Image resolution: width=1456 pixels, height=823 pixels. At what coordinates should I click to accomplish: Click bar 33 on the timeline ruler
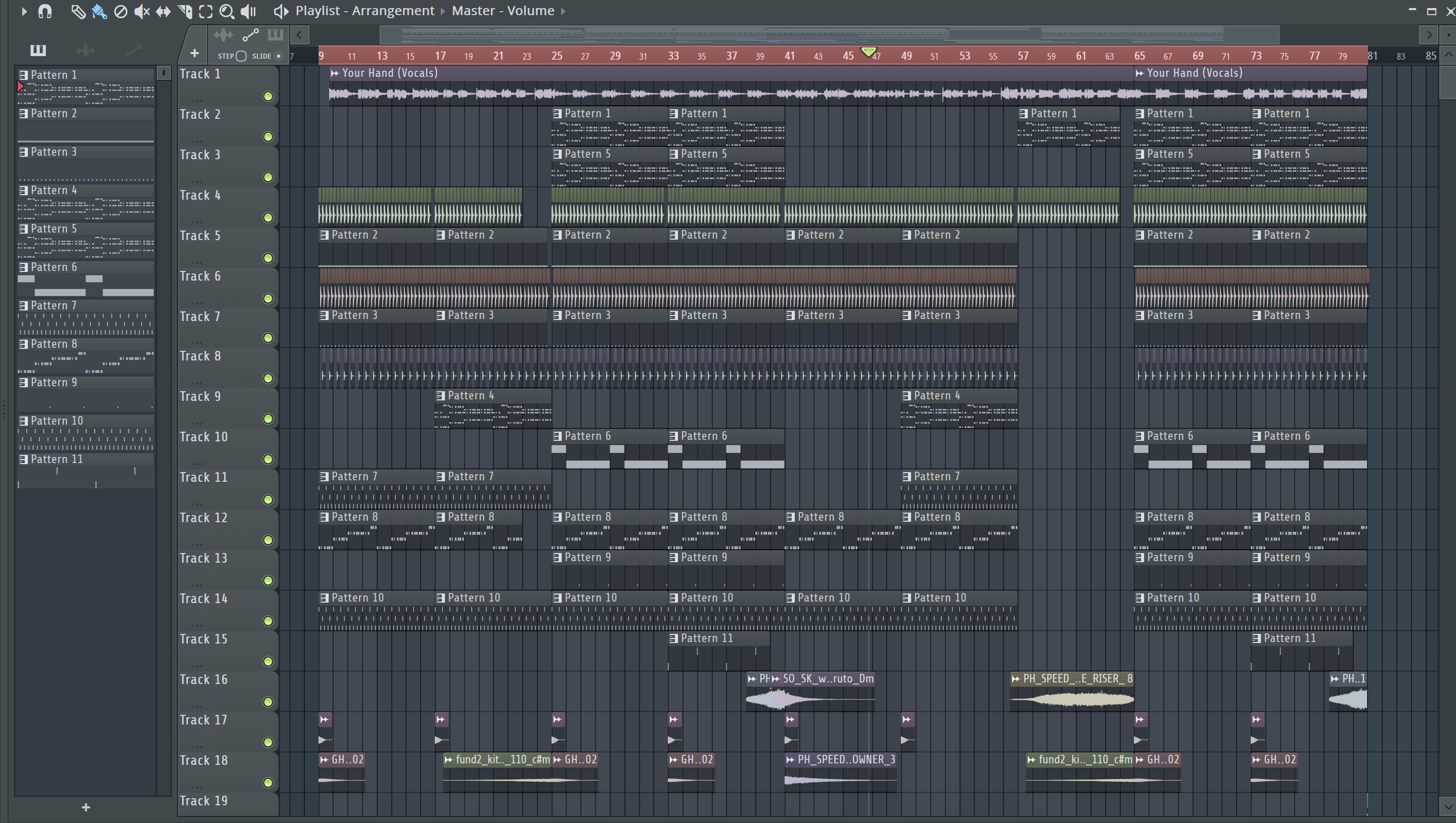[x=673, y=56]
